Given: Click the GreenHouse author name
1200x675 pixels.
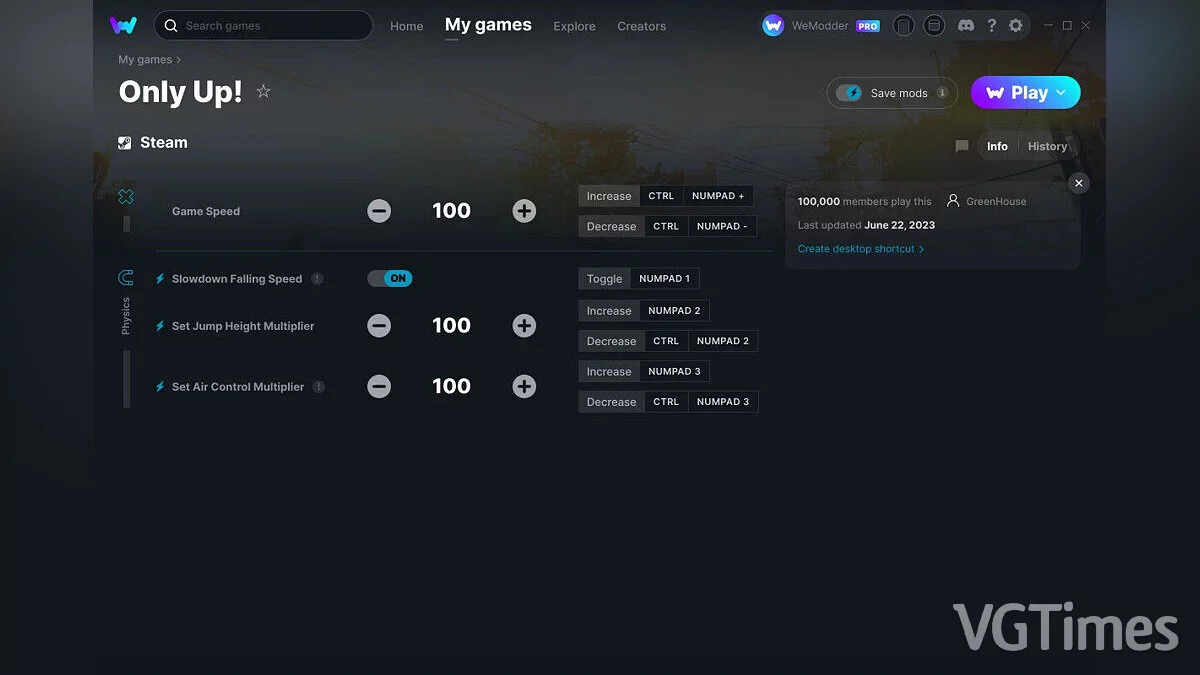Looking at the screenshot, I should 996,201.
